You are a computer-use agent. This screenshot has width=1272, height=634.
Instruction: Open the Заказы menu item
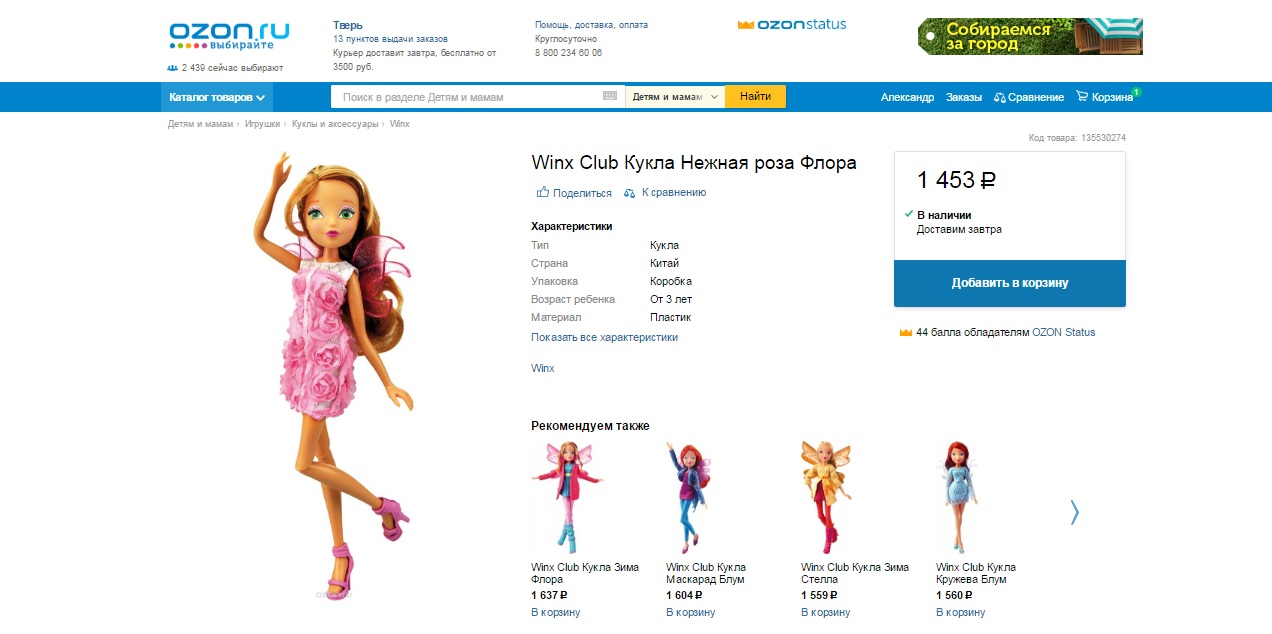[x=964, y=97]
